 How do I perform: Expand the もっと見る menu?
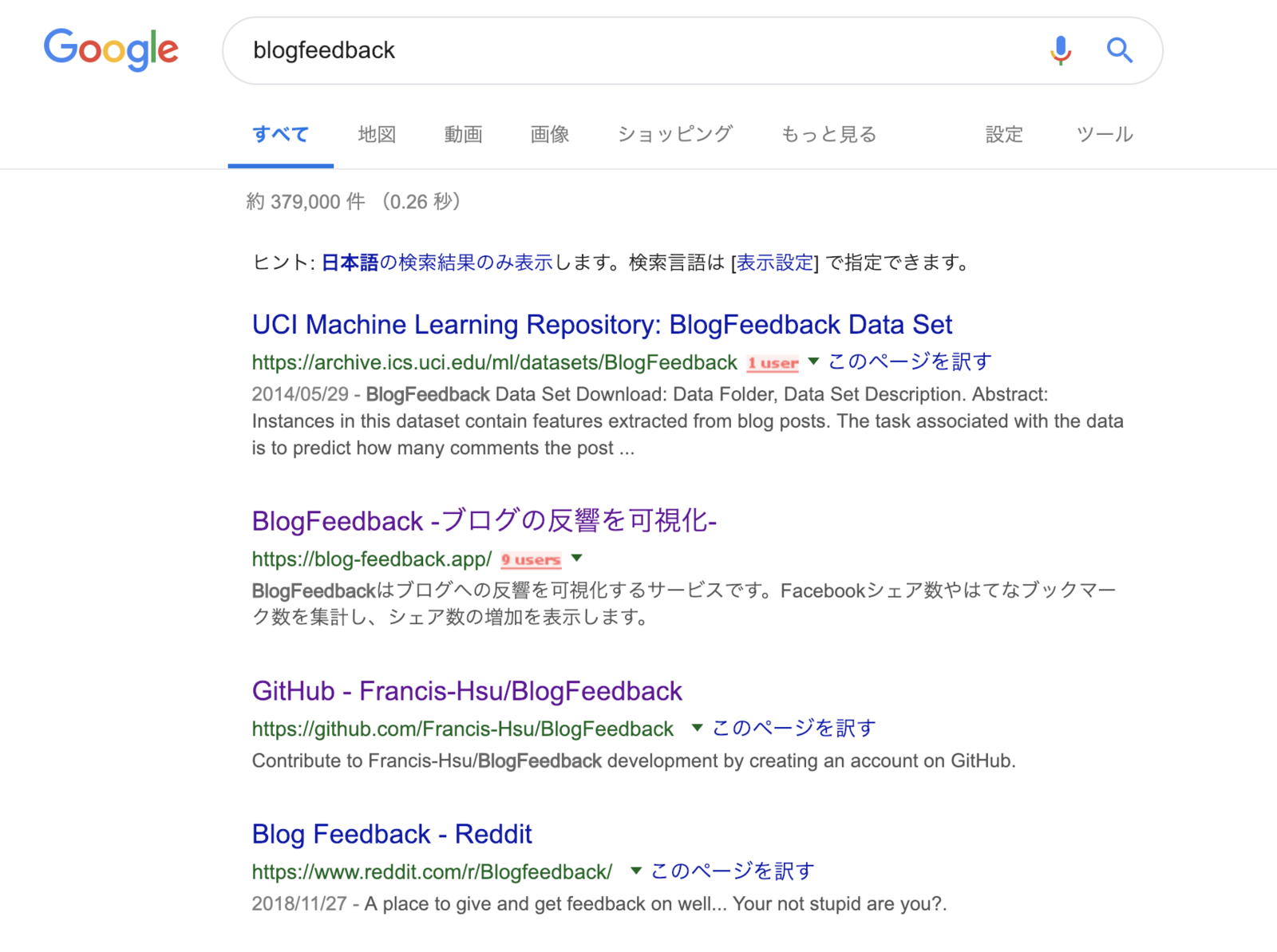pyautogui.click(x=828, y=134)
